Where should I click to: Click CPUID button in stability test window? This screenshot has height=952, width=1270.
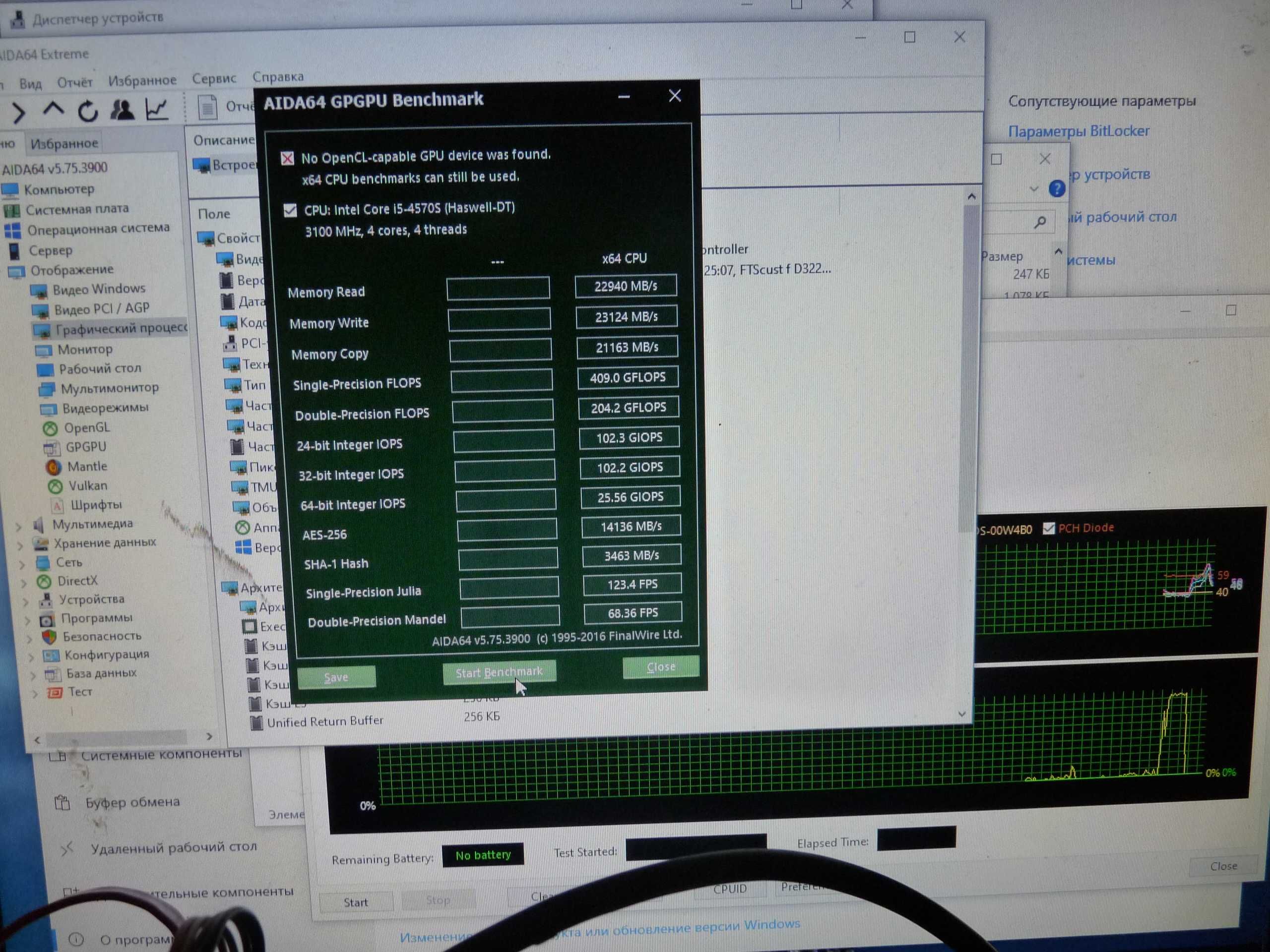(730, 889)
